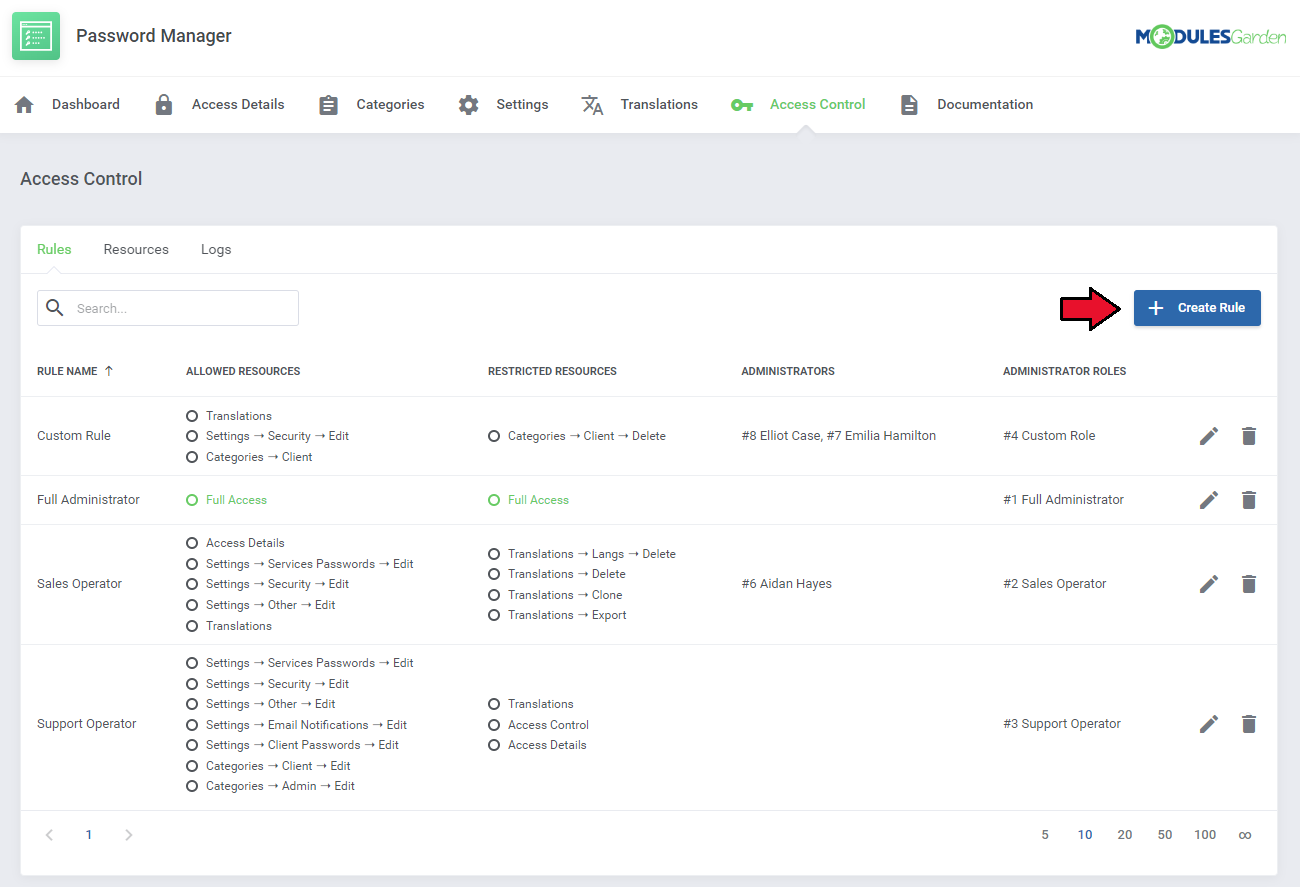
Task: Open the Logs tab
Action: pyautogui.click(x=216, y=250)
